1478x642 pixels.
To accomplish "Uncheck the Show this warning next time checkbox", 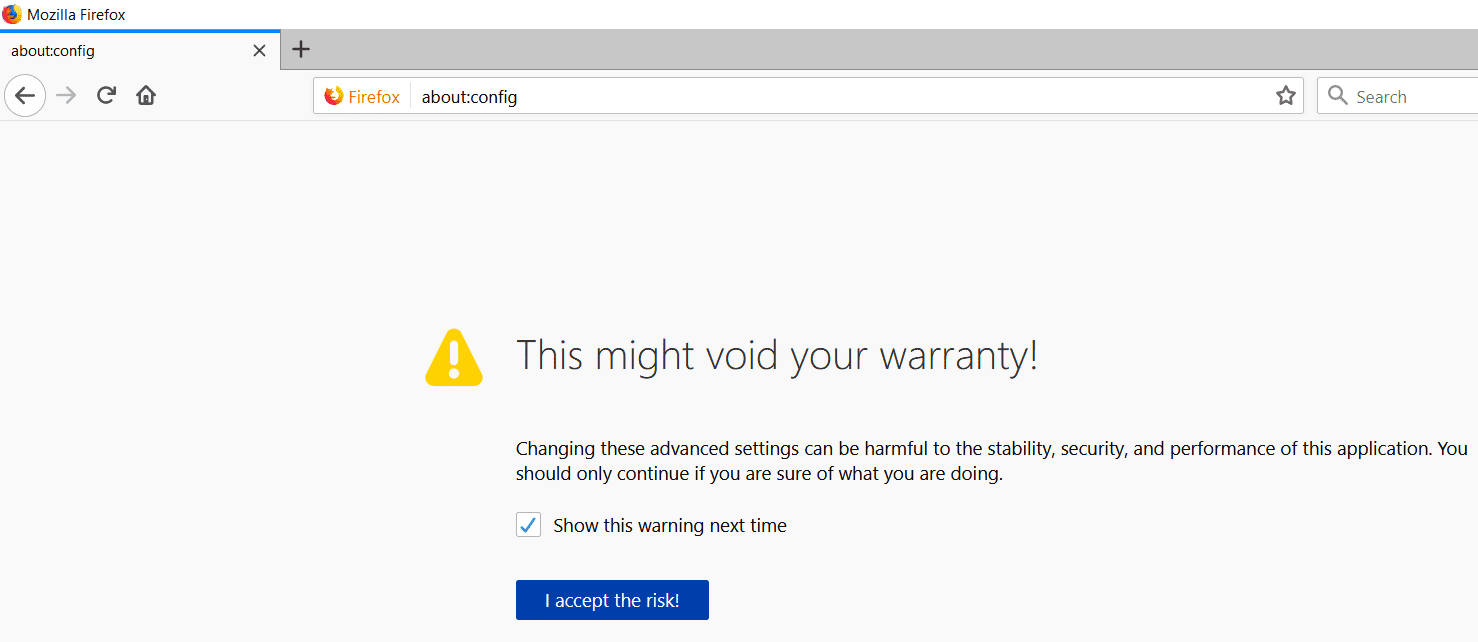I will [x=528, y=525].
